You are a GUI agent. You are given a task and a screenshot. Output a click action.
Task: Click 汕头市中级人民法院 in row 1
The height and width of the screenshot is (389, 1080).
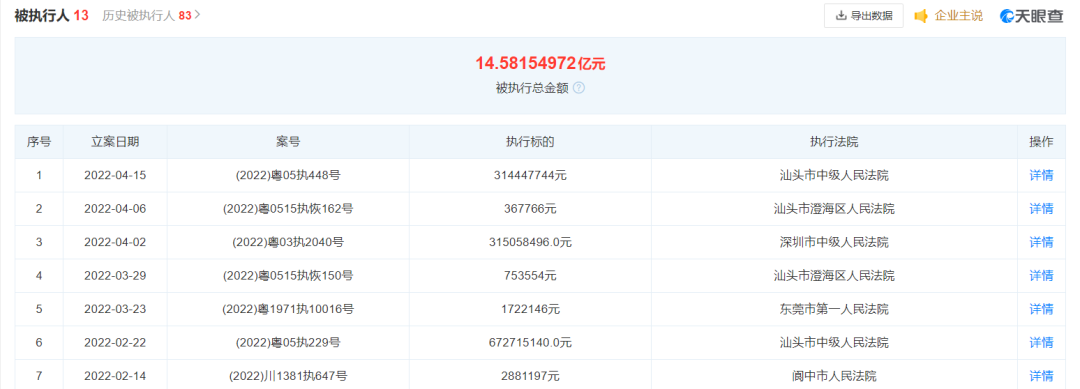click(x=834, y=176)
